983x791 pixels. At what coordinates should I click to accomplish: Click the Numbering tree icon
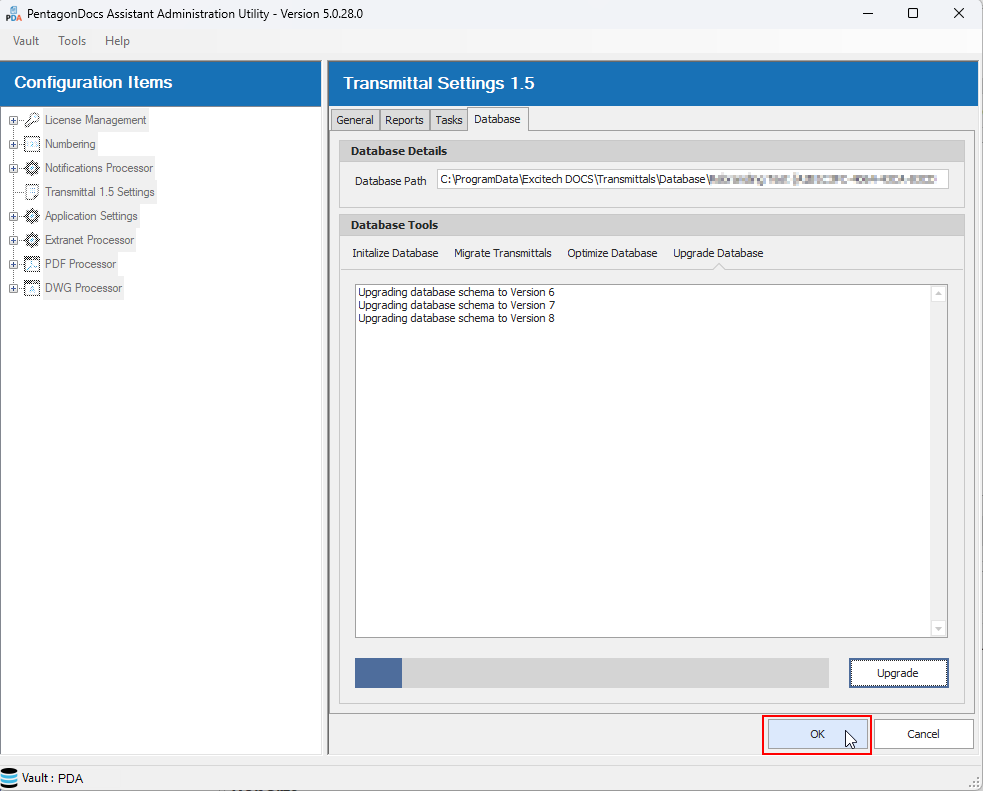pos(32,144)
